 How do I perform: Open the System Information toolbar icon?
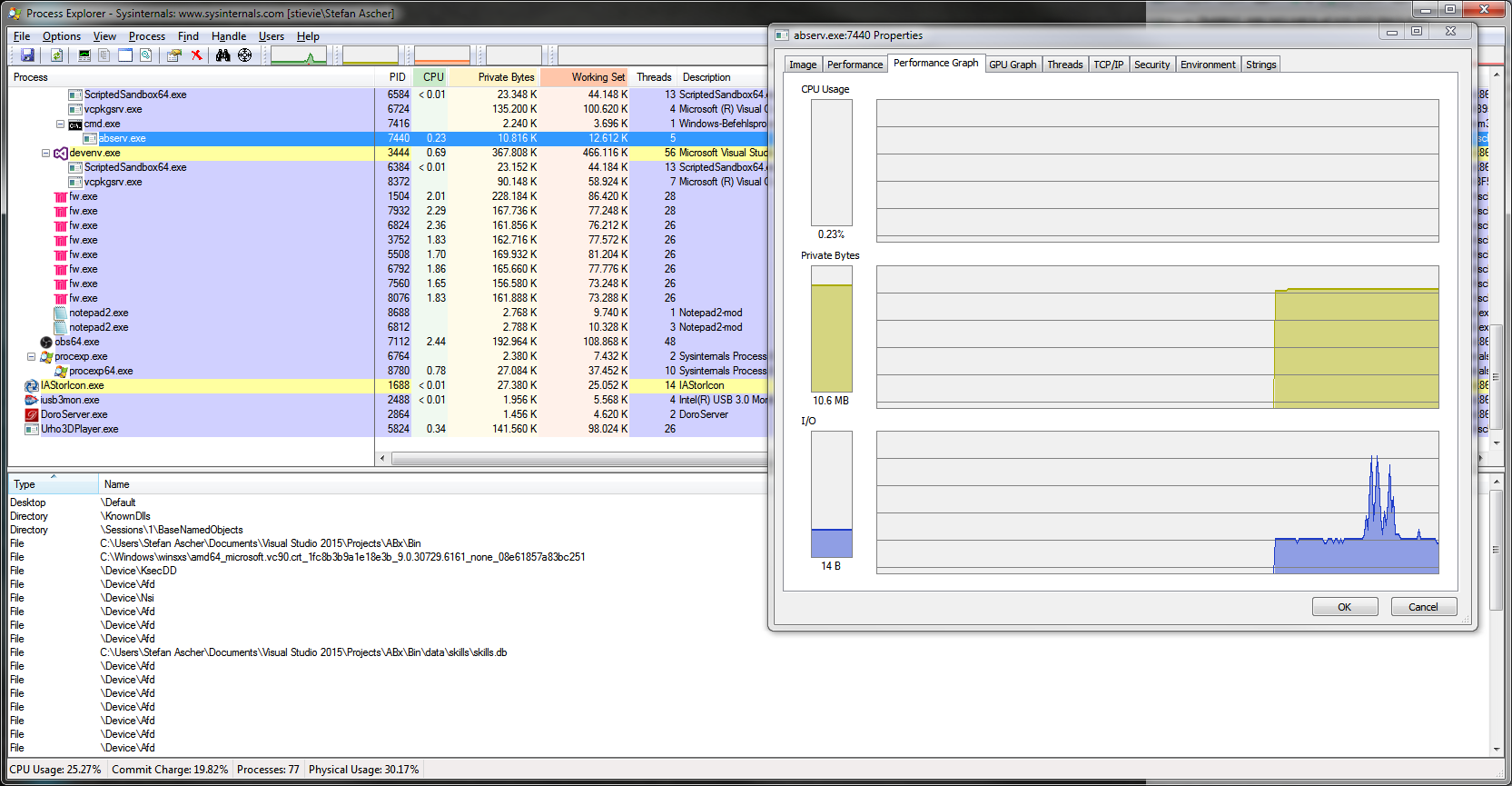[84, 55]
